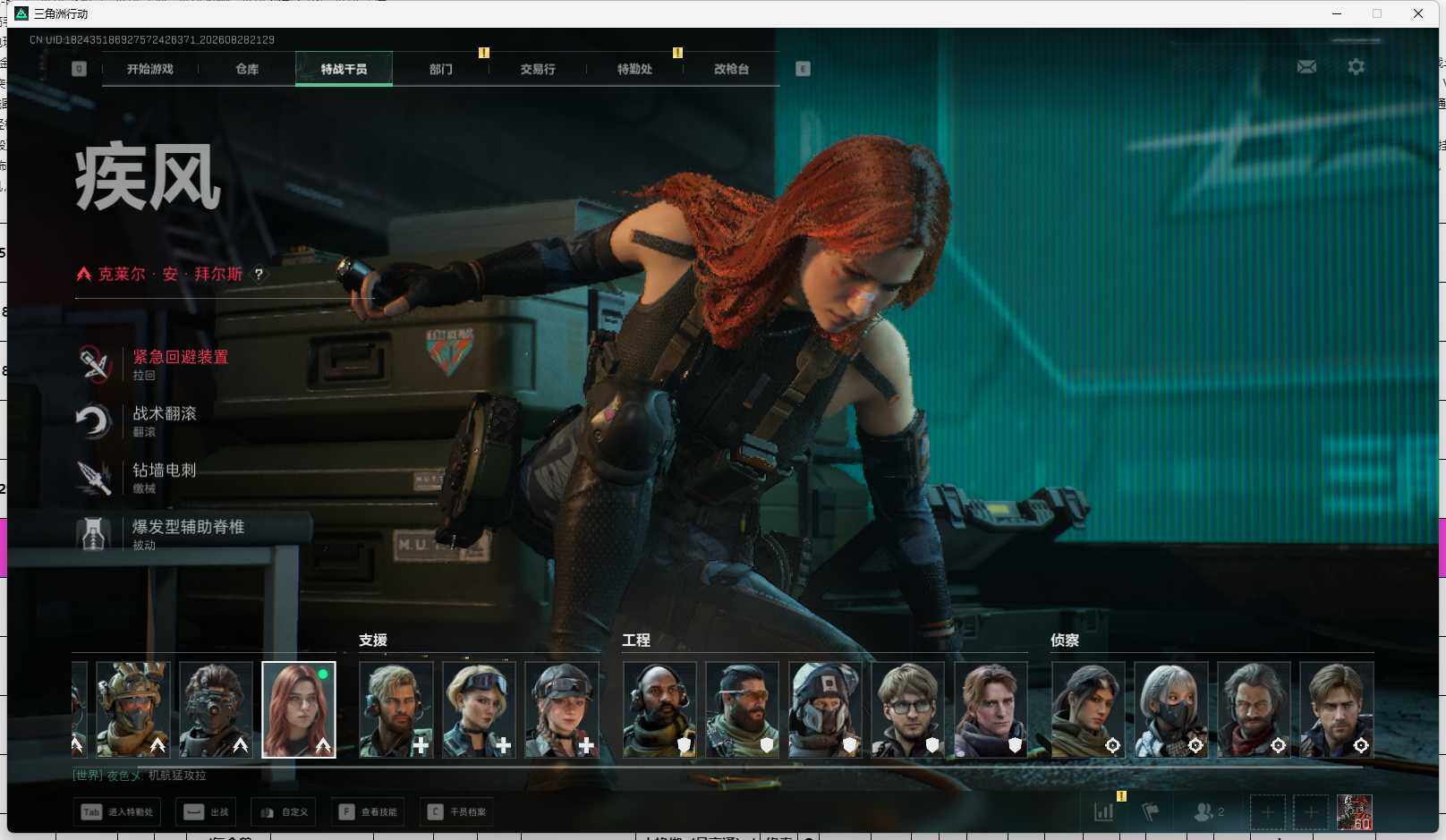Viewport: 1446px width, 840px height.
Task: Open the 改枪台 tab
Action: click(731, 69)
